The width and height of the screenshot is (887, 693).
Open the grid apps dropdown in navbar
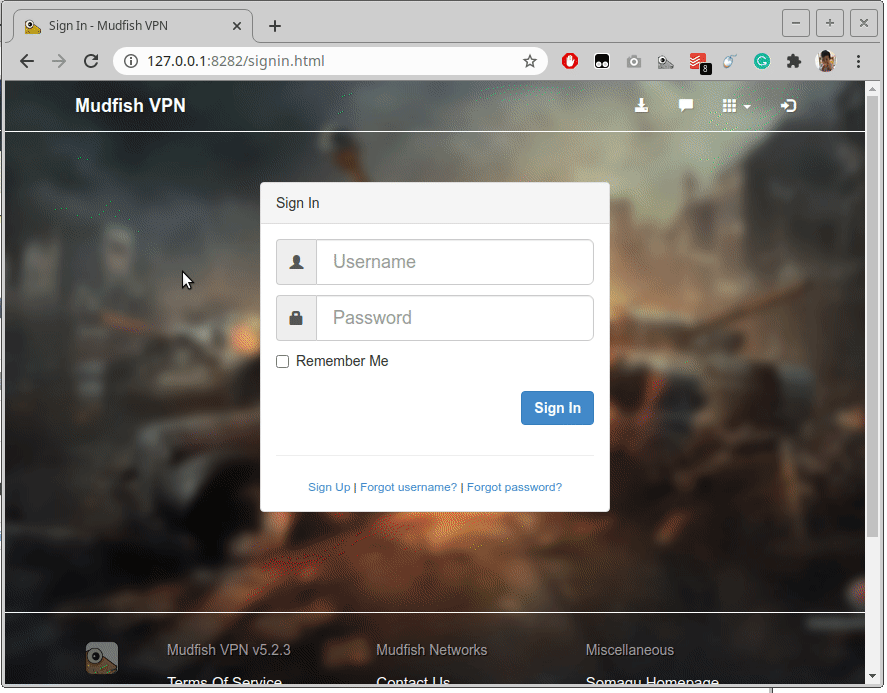[735, 106]
